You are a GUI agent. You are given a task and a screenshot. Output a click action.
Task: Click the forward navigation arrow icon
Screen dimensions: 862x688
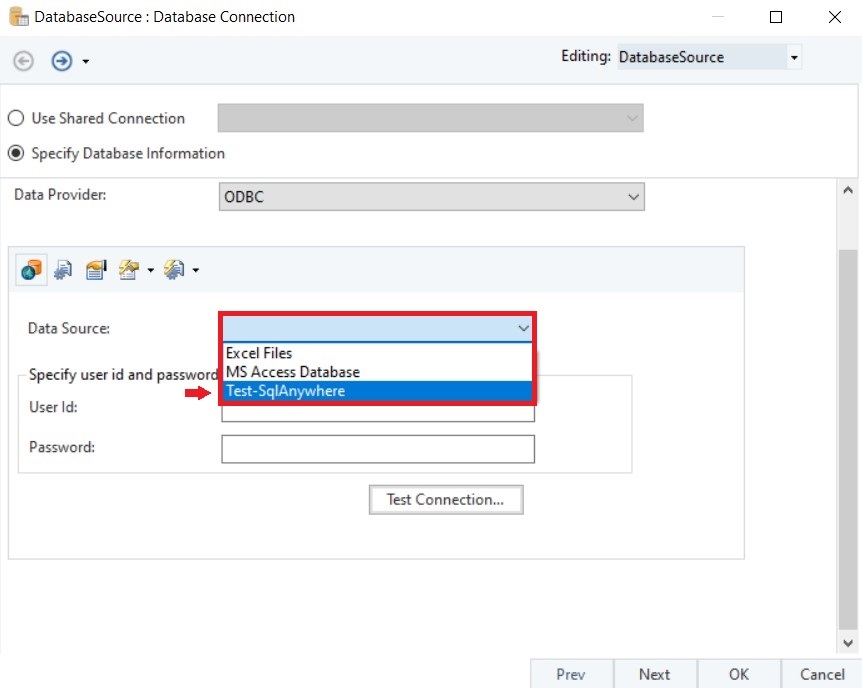62,61
